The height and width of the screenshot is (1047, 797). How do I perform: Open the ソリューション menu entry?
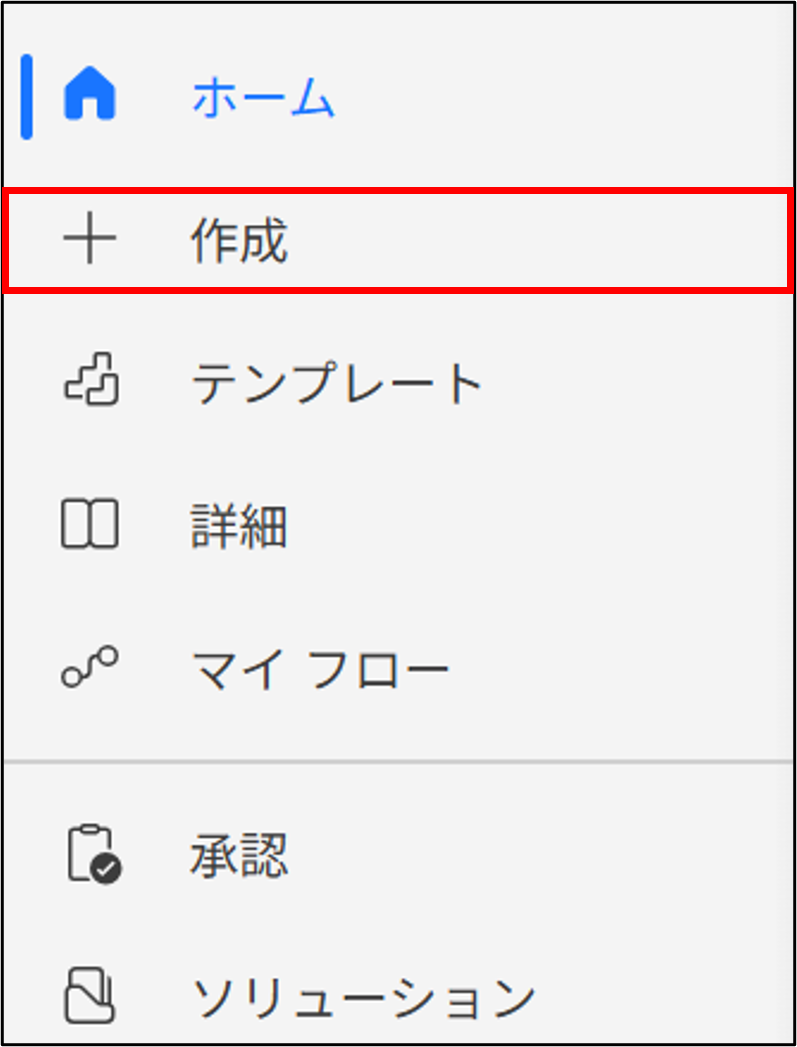pyautogui.click(x=363, y=997)
